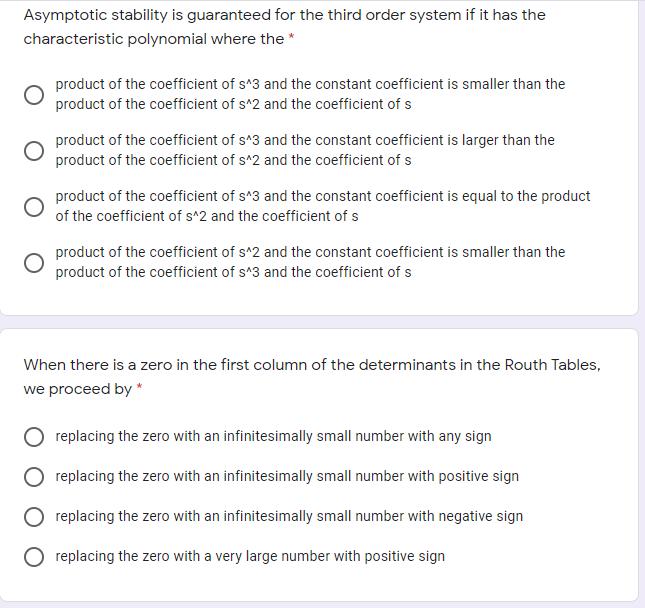The height and width of the screenshot is (608, 645).
Task: Click label text 'infinitesimally small number with positive sign'
Action: [x=287, y=477]
